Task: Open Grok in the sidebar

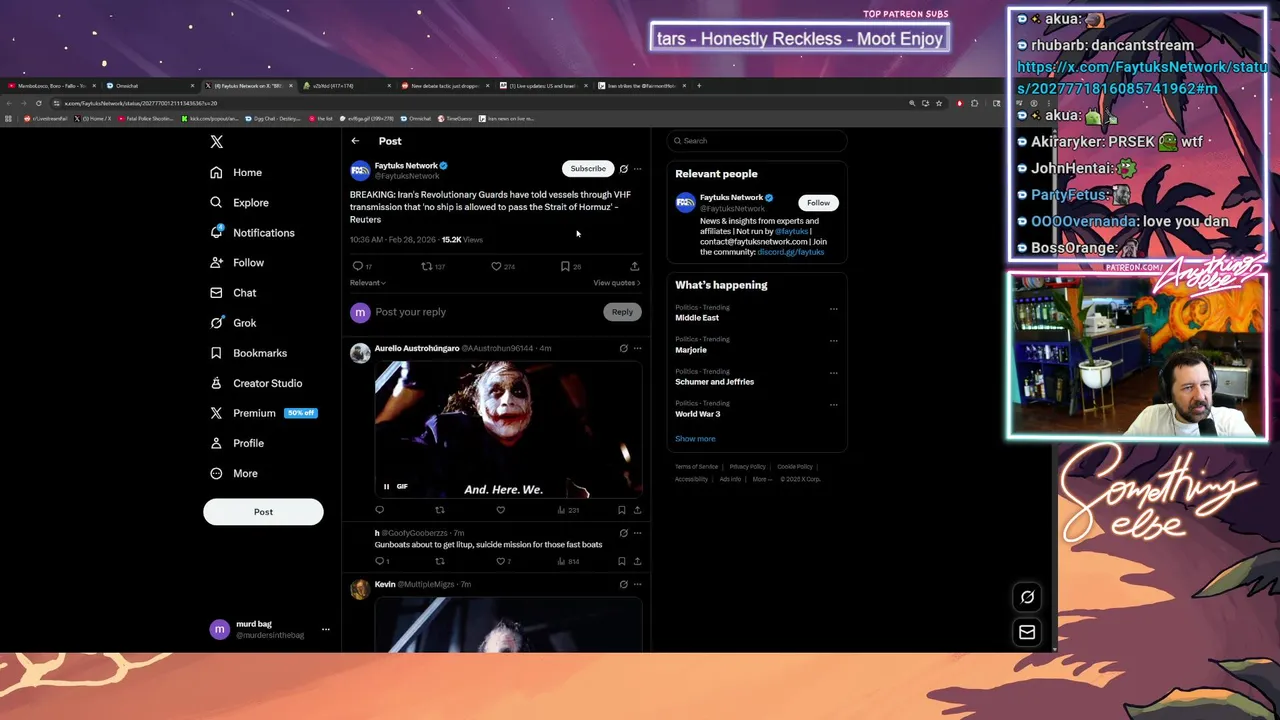Action: click(233, 323)
